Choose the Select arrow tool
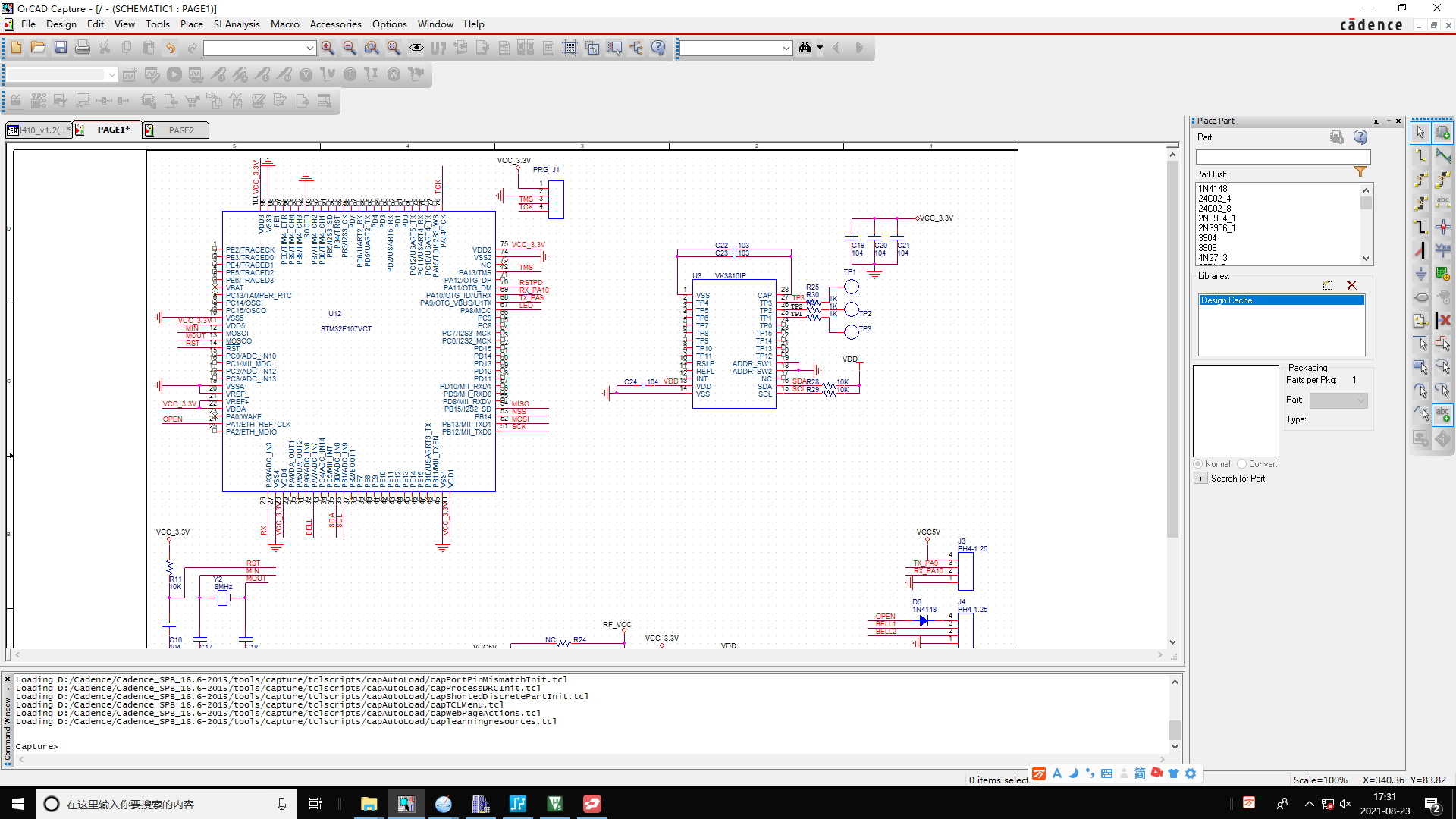 click(1420, 133)
